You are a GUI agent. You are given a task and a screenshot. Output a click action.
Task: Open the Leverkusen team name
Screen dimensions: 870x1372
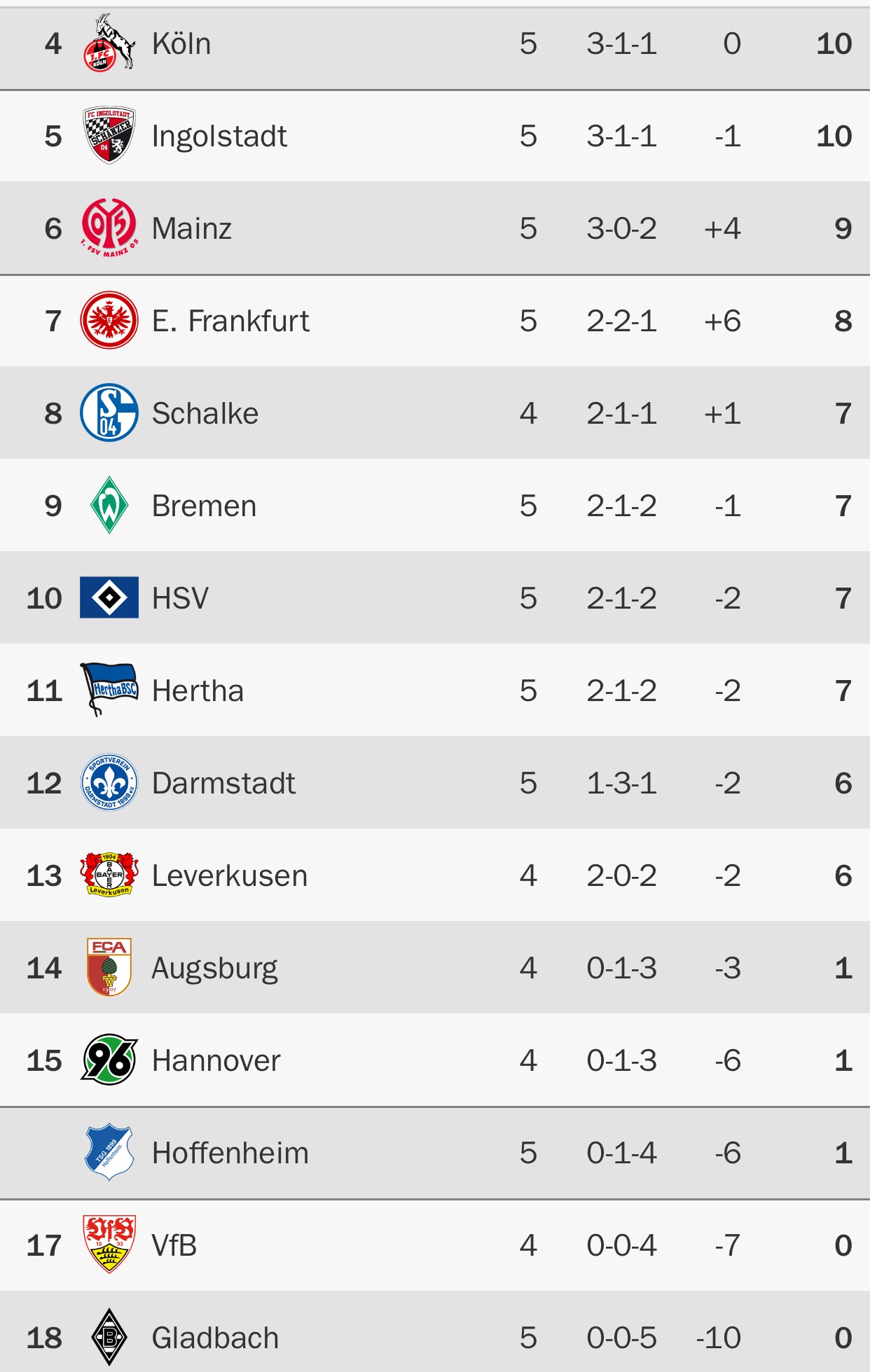(230, 875)
